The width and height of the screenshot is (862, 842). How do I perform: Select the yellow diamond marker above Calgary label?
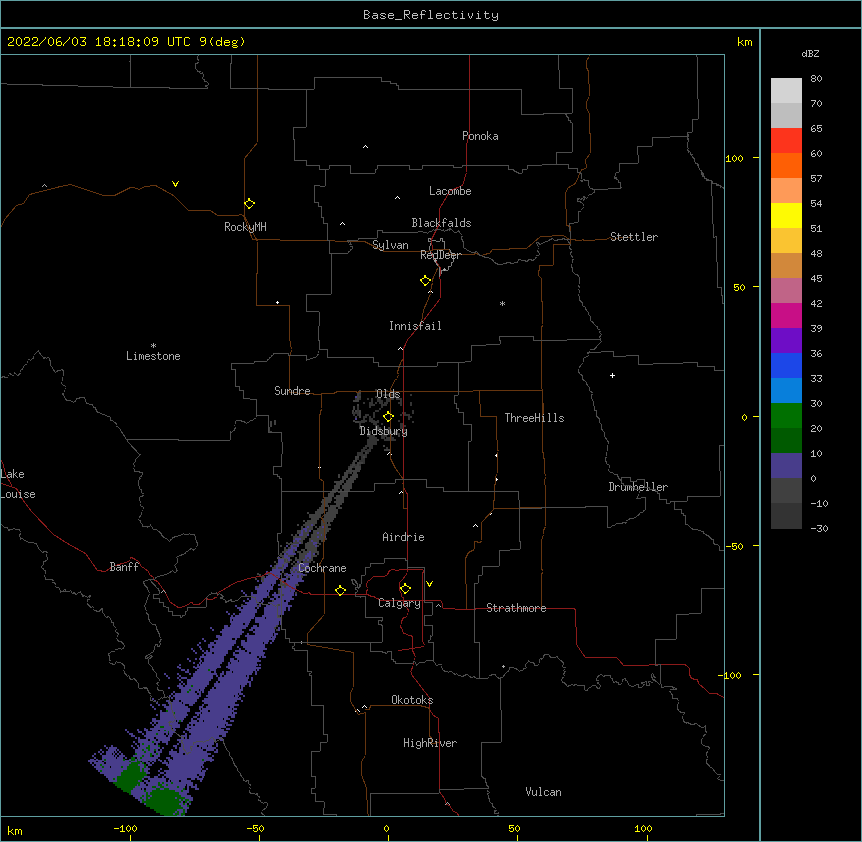405,589
